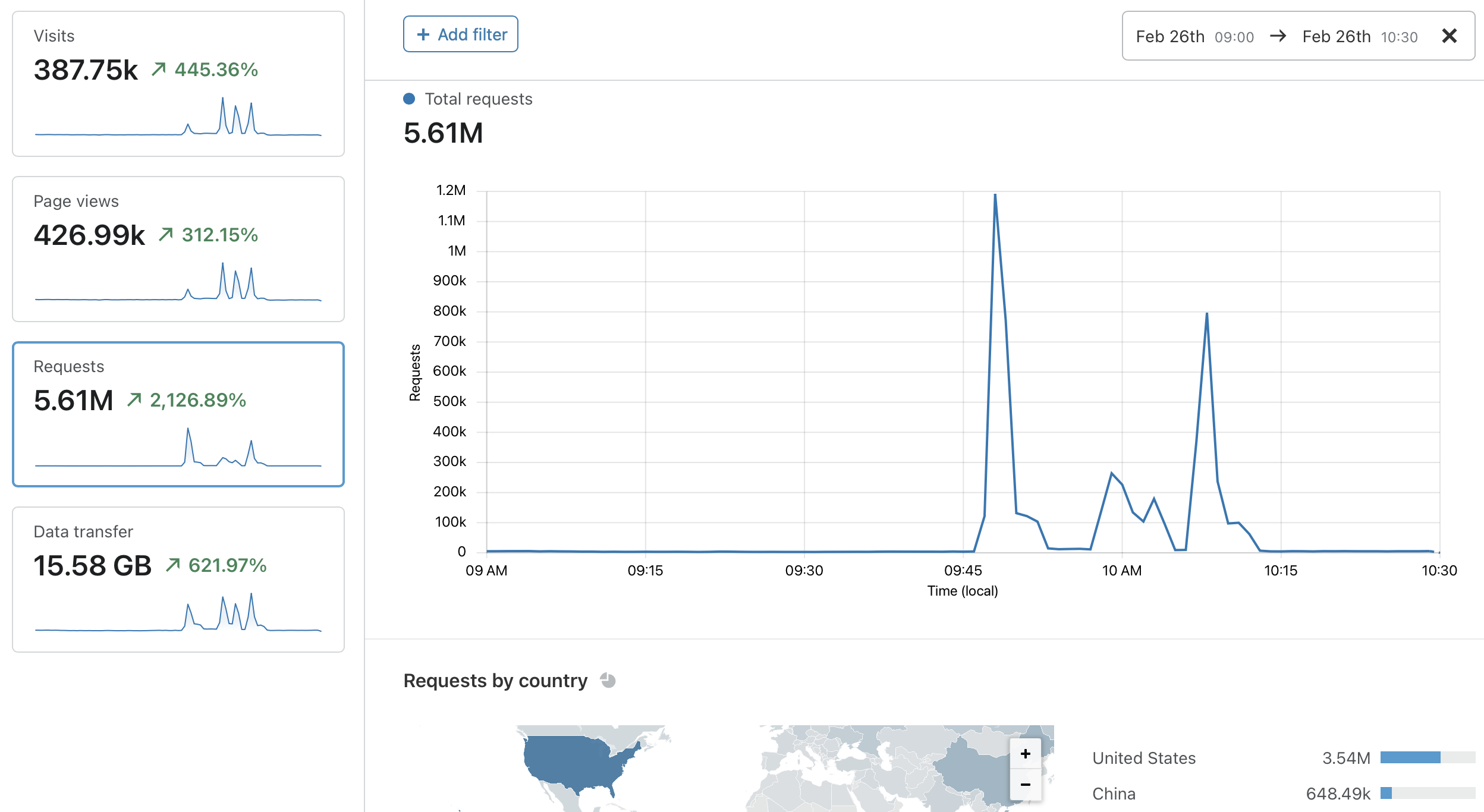The image size is (1484, 812).
Task: Select the Data transfer metric card
Action: [178, 580]
